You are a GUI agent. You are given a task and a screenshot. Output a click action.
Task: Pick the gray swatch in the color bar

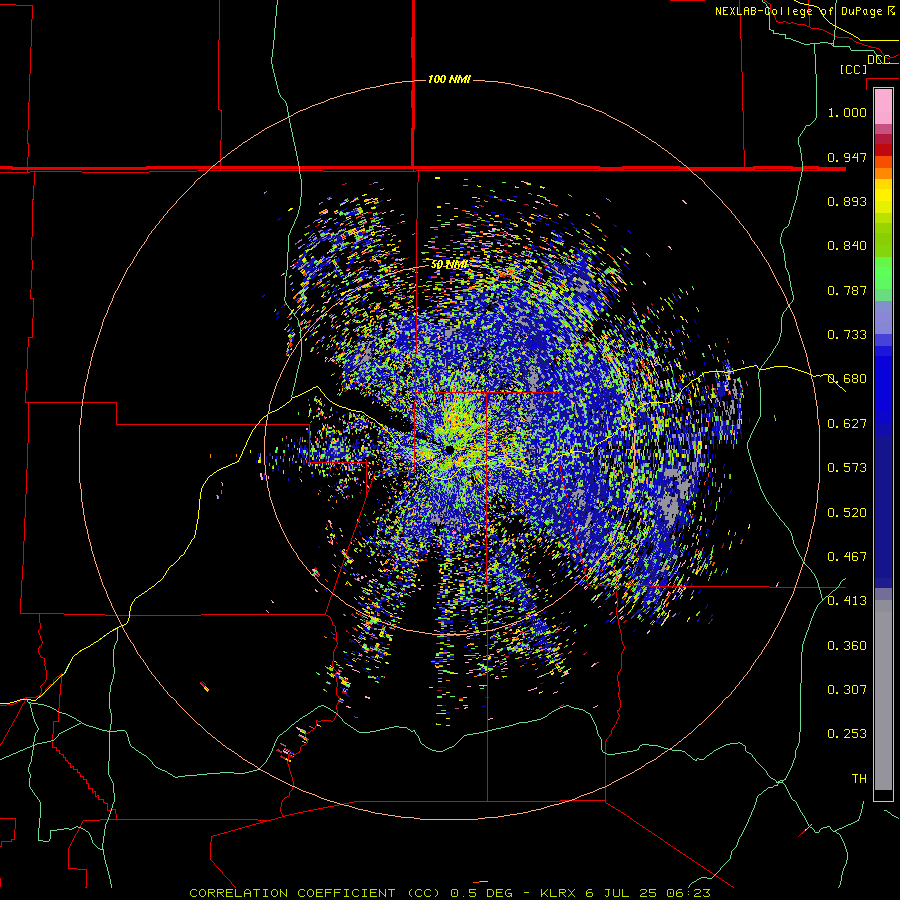pos(883,695)
